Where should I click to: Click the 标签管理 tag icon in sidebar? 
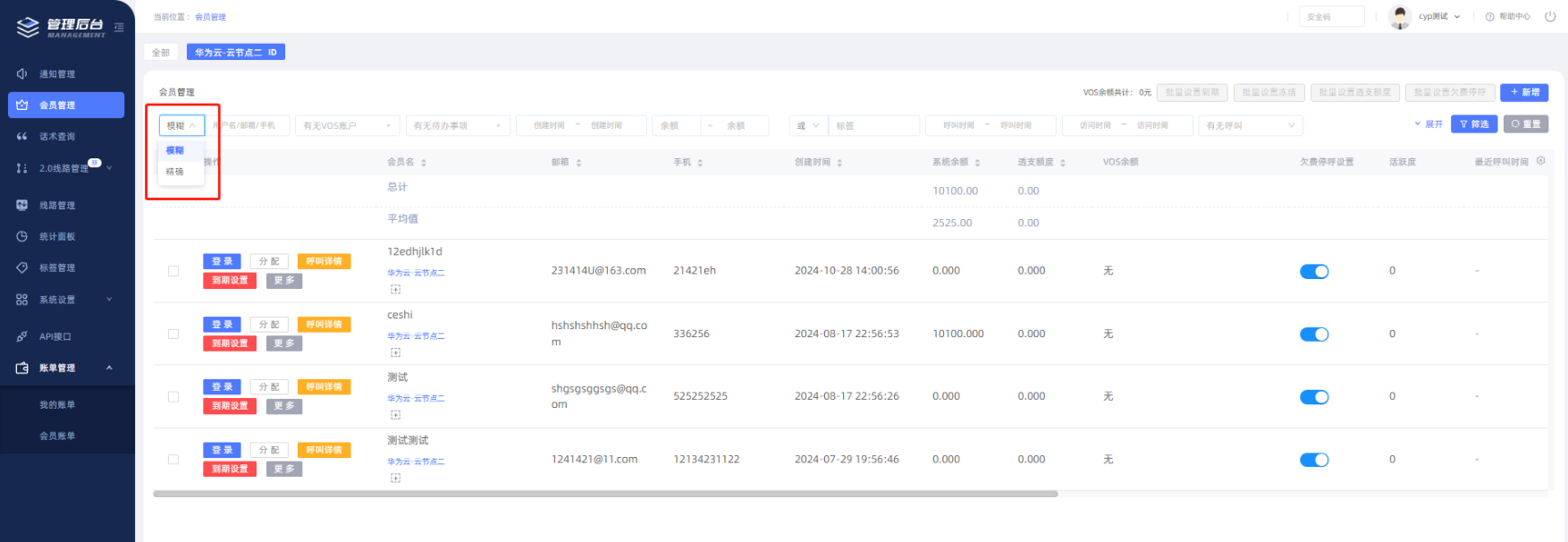pos(21,268)
